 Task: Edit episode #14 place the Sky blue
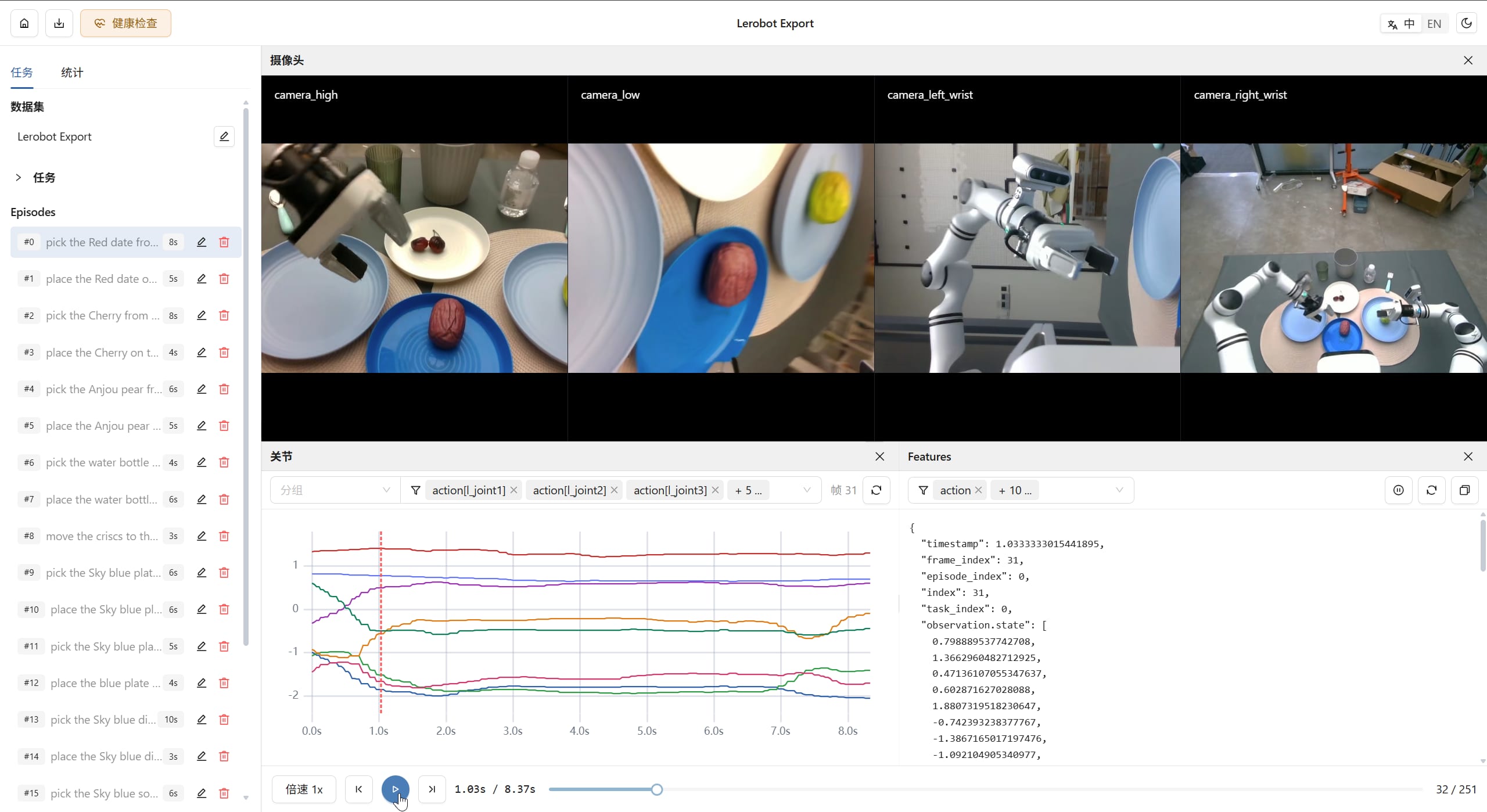[202, 756]
